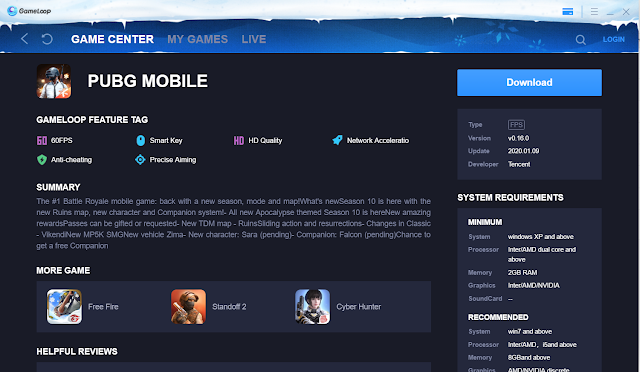The height and width of the screenshot is (372, 640).
Task: Click '8GBand above' recommended memory
Action: (x=529, y=357)
